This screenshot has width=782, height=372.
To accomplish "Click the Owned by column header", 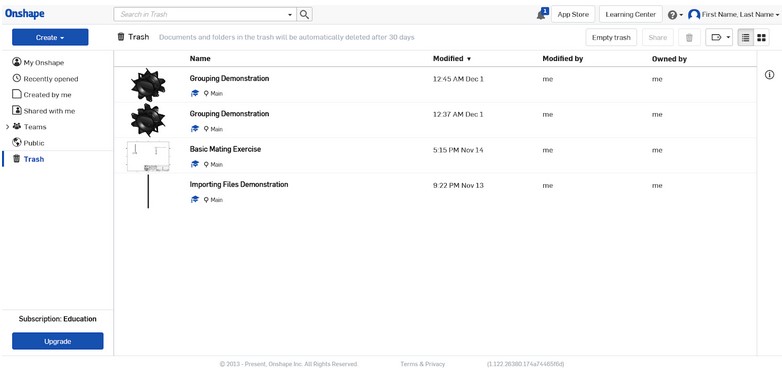I will click(x=669, y=59).
